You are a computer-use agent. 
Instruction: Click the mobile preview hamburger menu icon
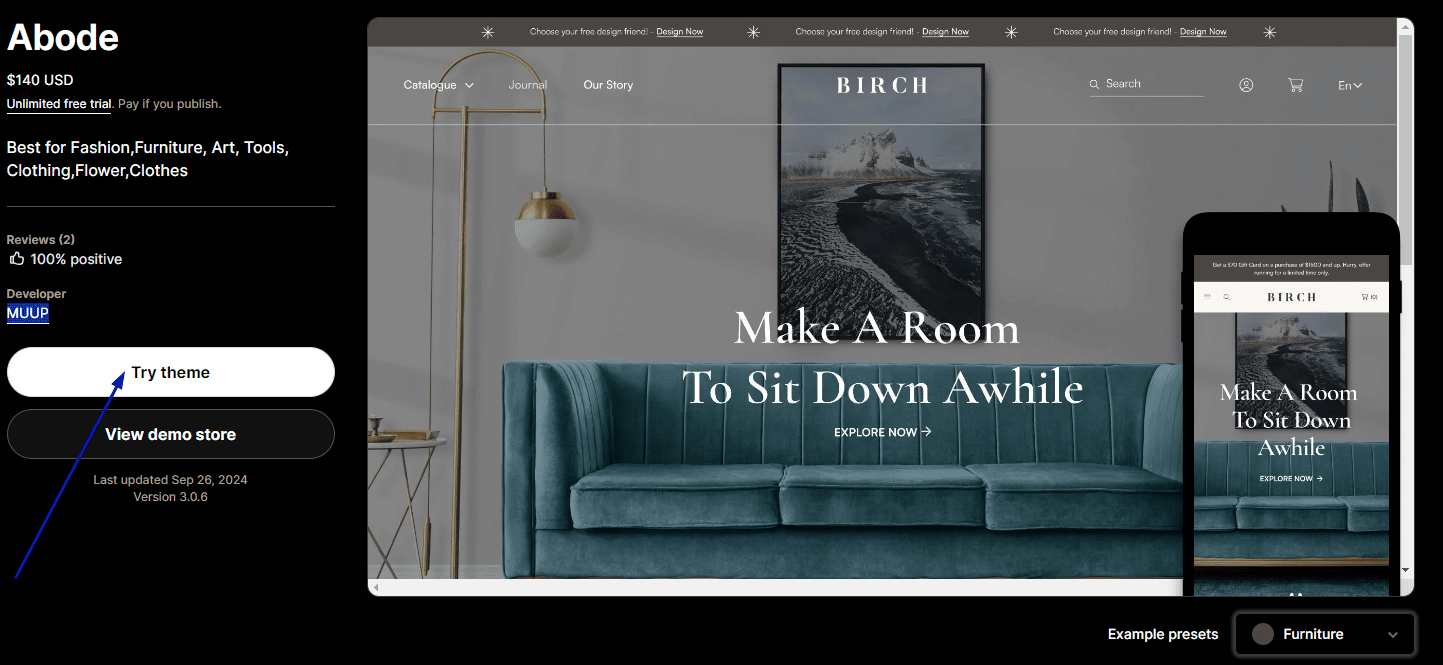pos(1207,297)
